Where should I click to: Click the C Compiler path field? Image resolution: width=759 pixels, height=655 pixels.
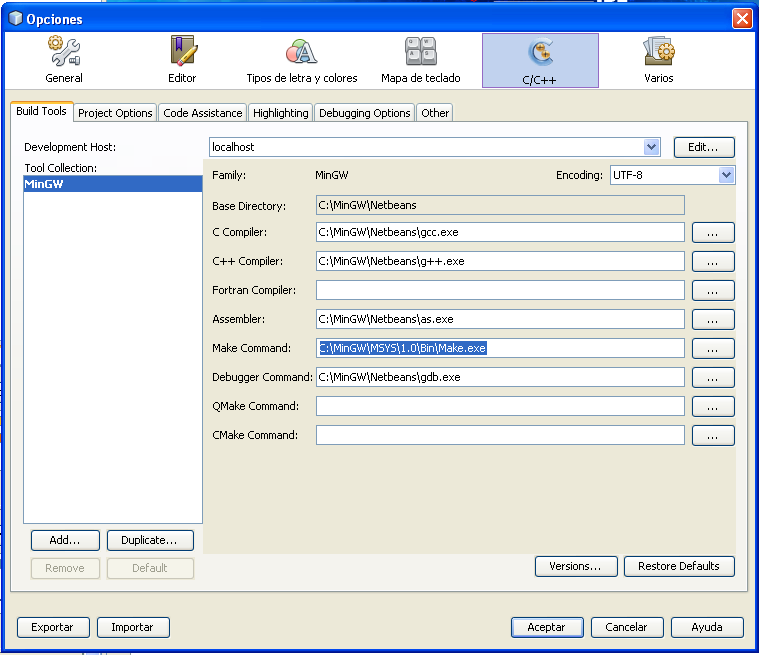point(500,232)
